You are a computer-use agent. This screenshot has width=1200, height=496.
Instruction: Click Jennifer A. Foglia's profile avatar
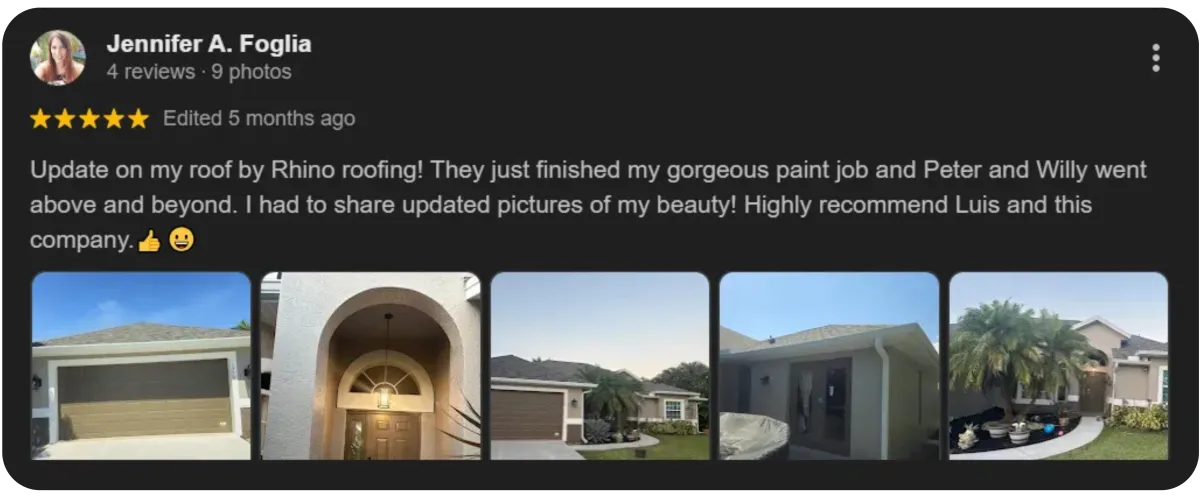coord(58,58)
